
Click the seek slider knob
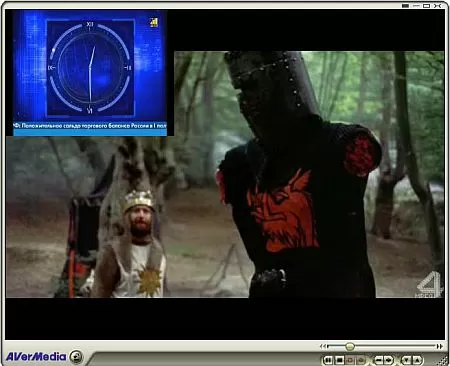[x=350, y=347]
